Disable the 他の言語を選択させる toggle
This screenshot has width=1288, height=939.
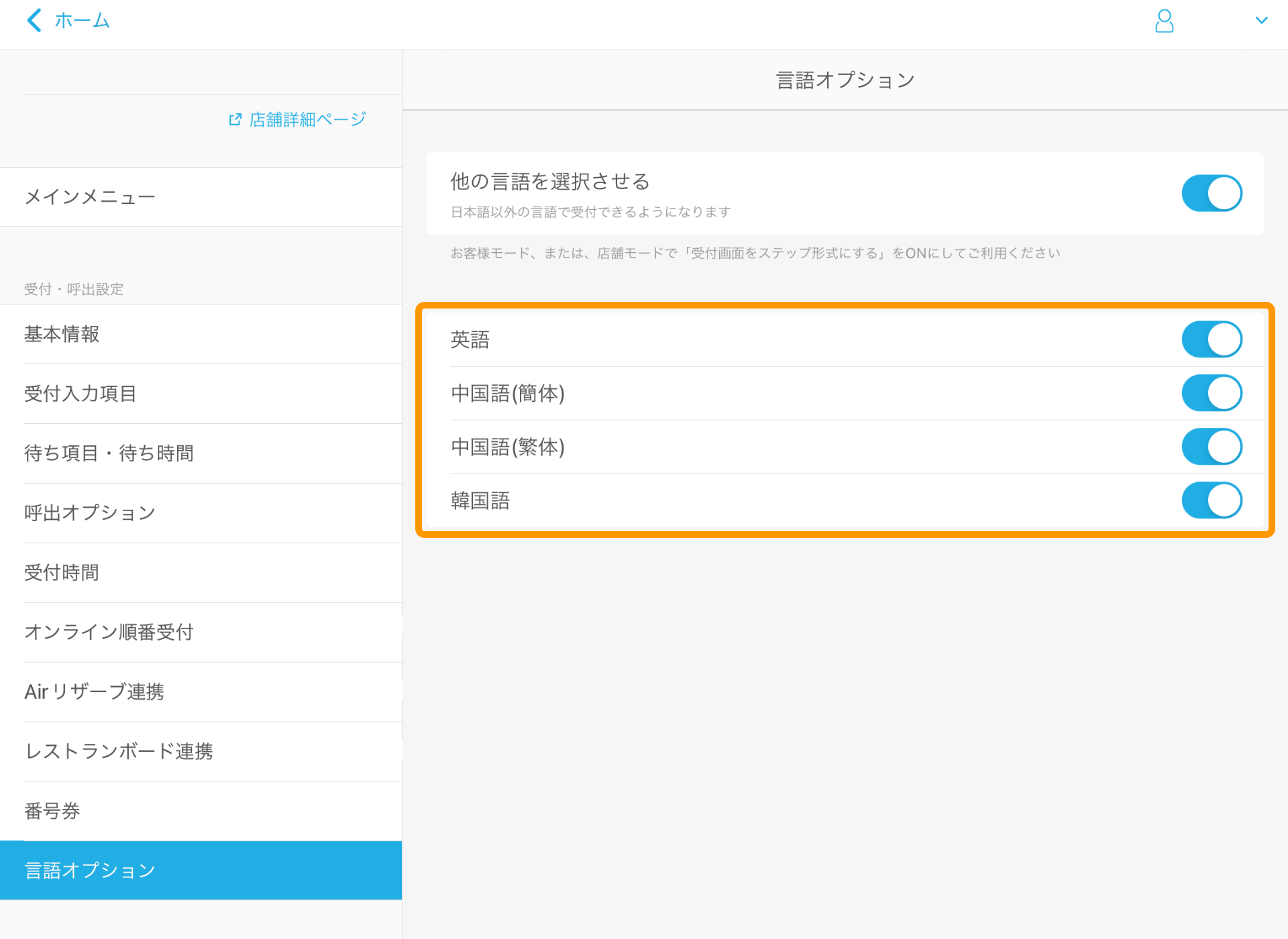coord(1212,193)
